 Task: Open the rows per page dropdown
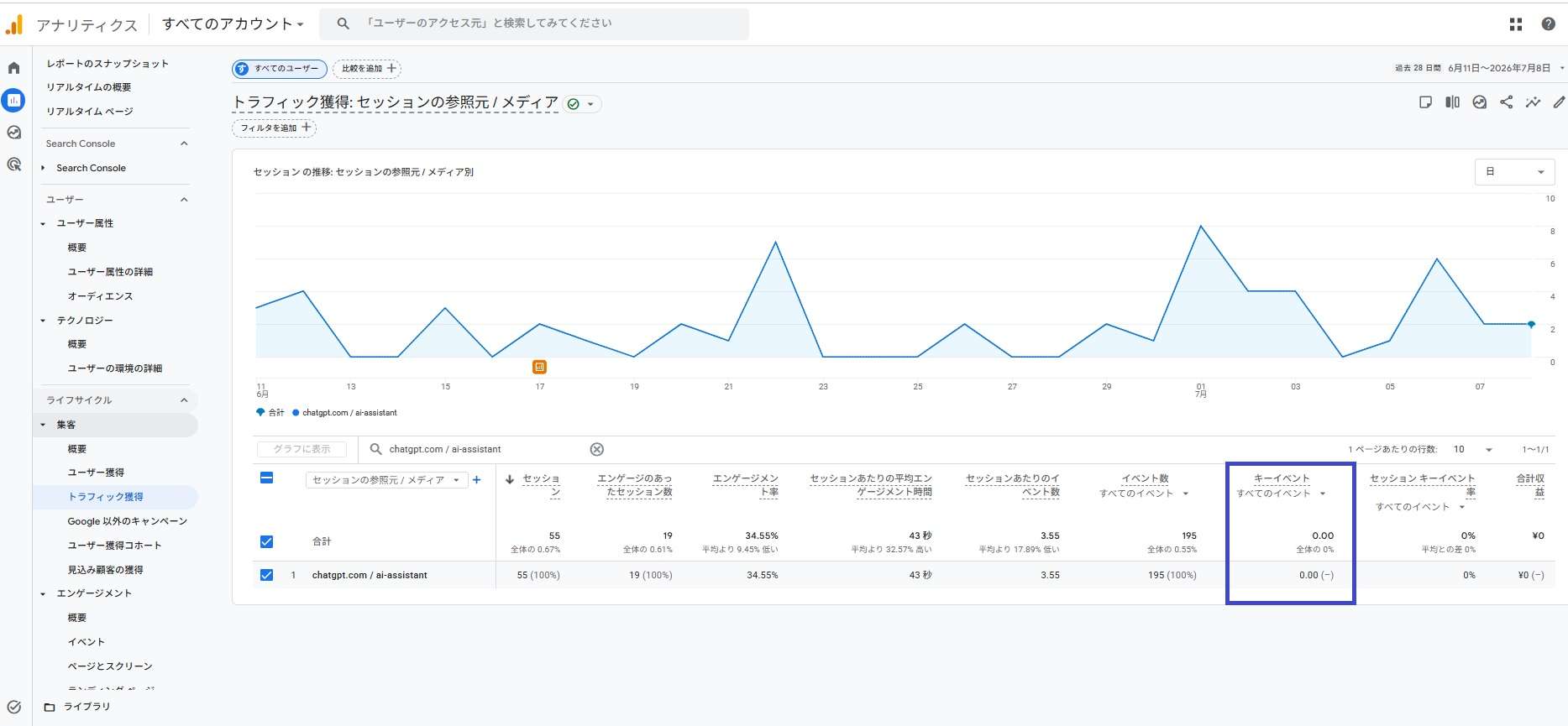pos(1473,449)
